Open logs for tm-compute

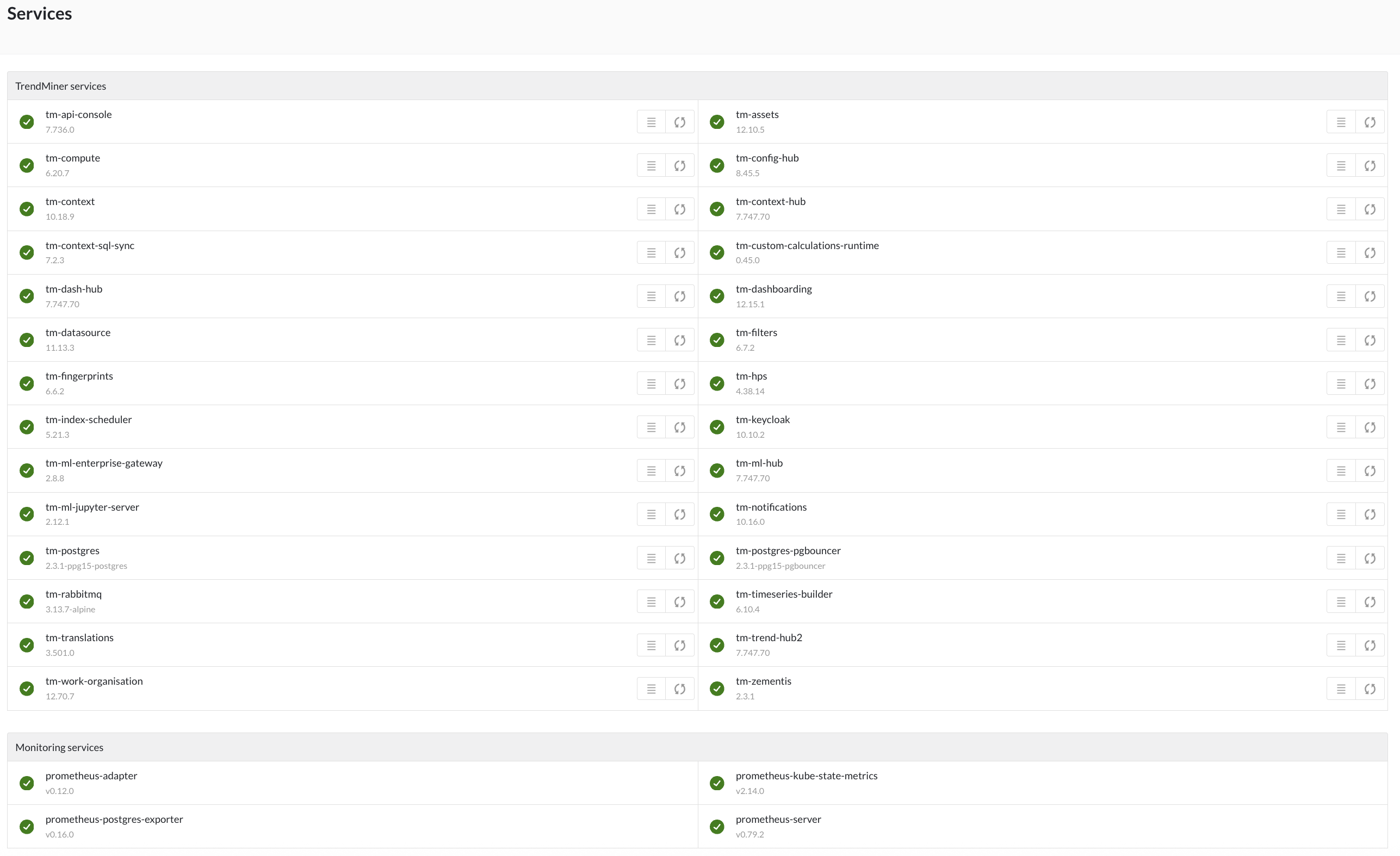coord(651,166)
